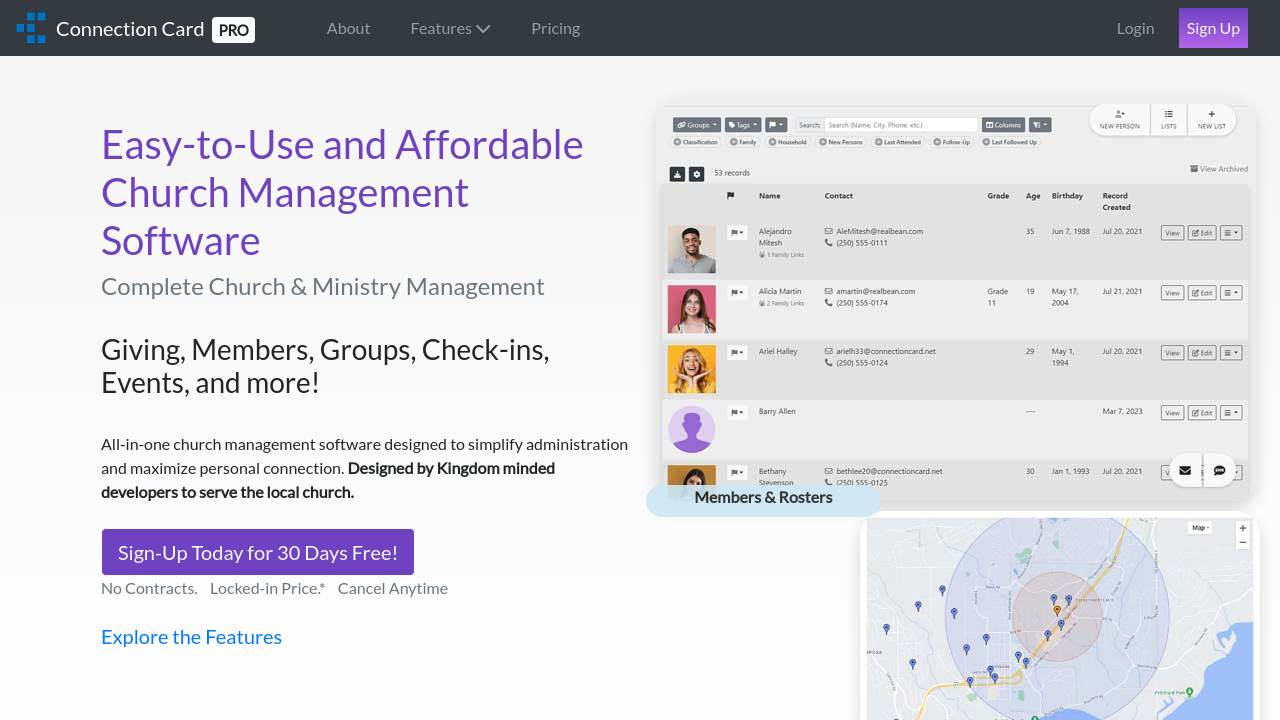
Task: Open the Tags filter dropdown
Action: pos(743,125)
